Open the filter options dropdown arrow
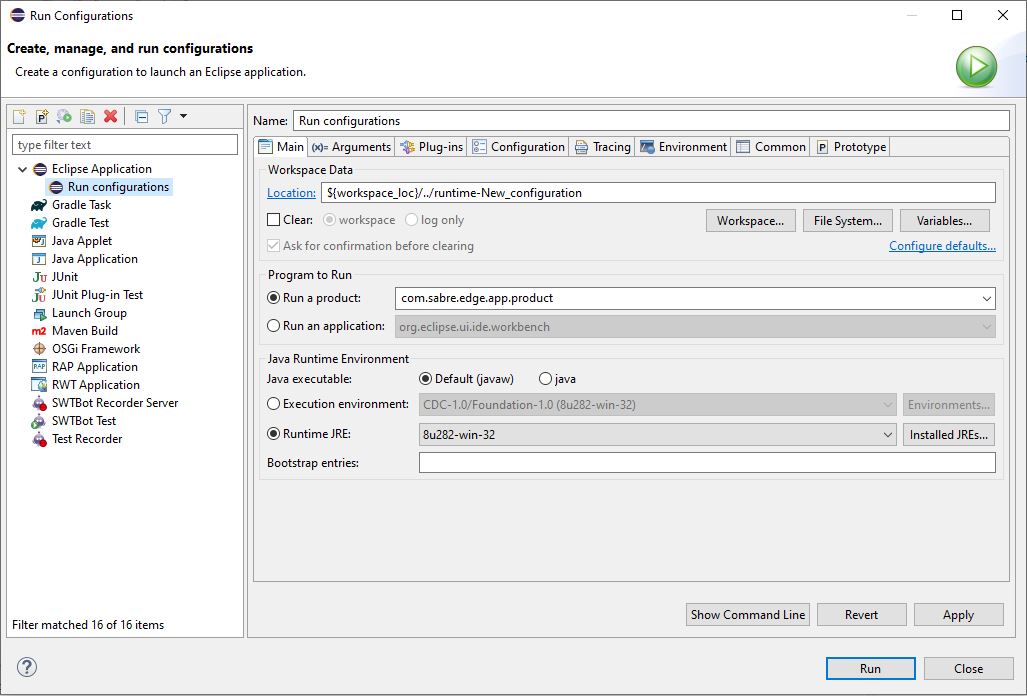This screenshot has width=1027, height=696. coord(183,117)
